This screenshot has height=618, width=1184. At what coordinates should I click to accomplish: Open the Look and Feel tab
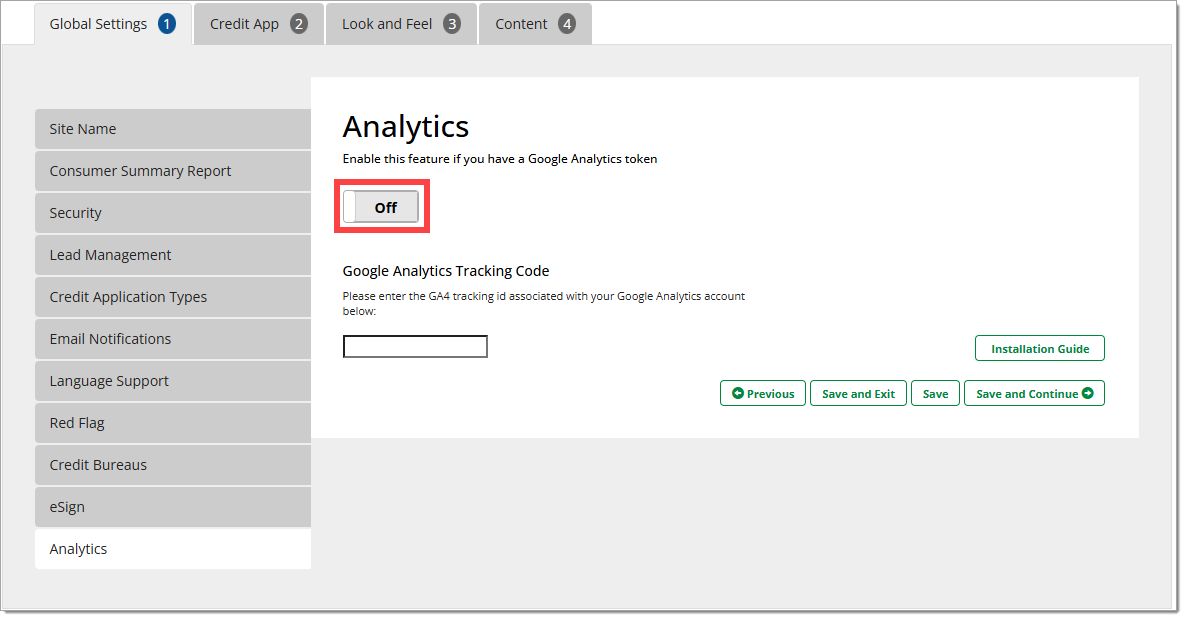400,24
